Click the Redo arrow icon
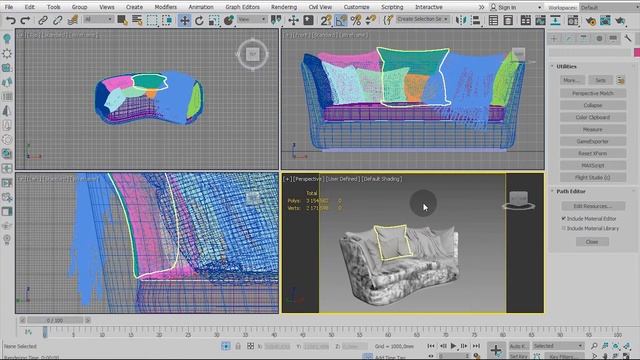Screen dimensions: 640x360 pyautogui.click(x=25, y=20)
